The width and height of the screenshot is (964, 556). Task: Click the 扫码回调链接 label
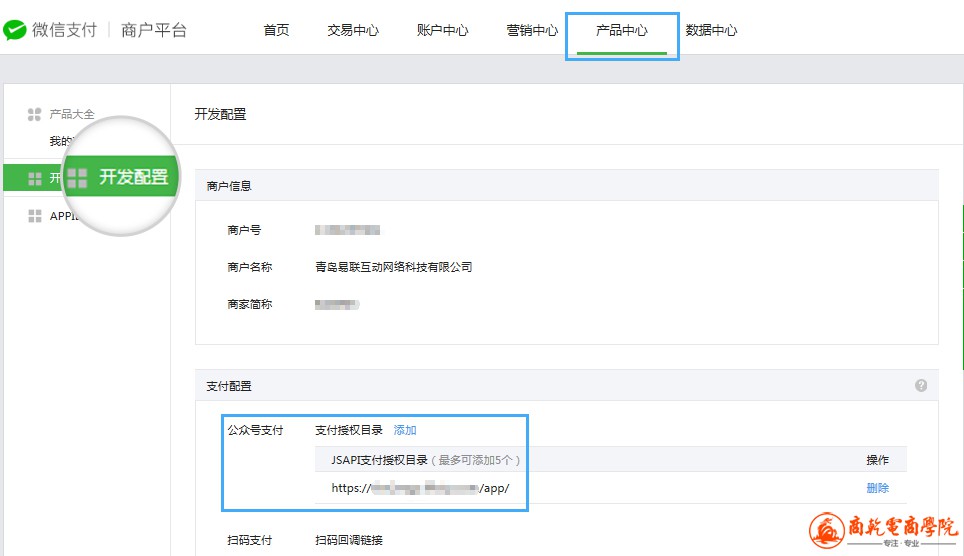pyautogui.click(x=349, y=541)
